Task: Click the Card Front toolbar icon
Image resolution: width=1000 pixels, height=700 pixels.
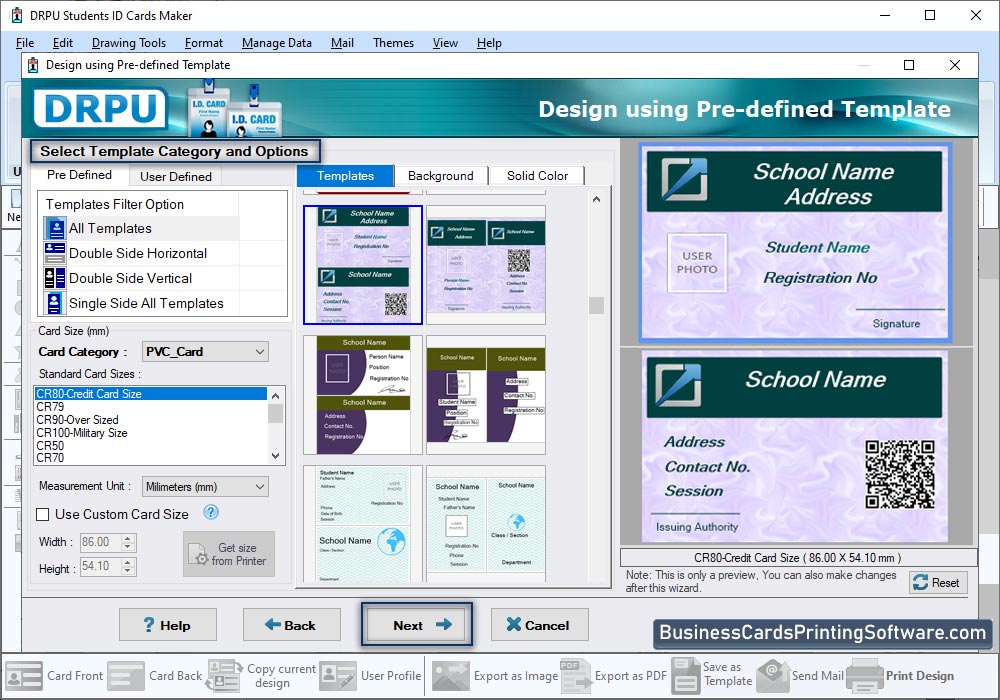Action: (x=24, y=676)
